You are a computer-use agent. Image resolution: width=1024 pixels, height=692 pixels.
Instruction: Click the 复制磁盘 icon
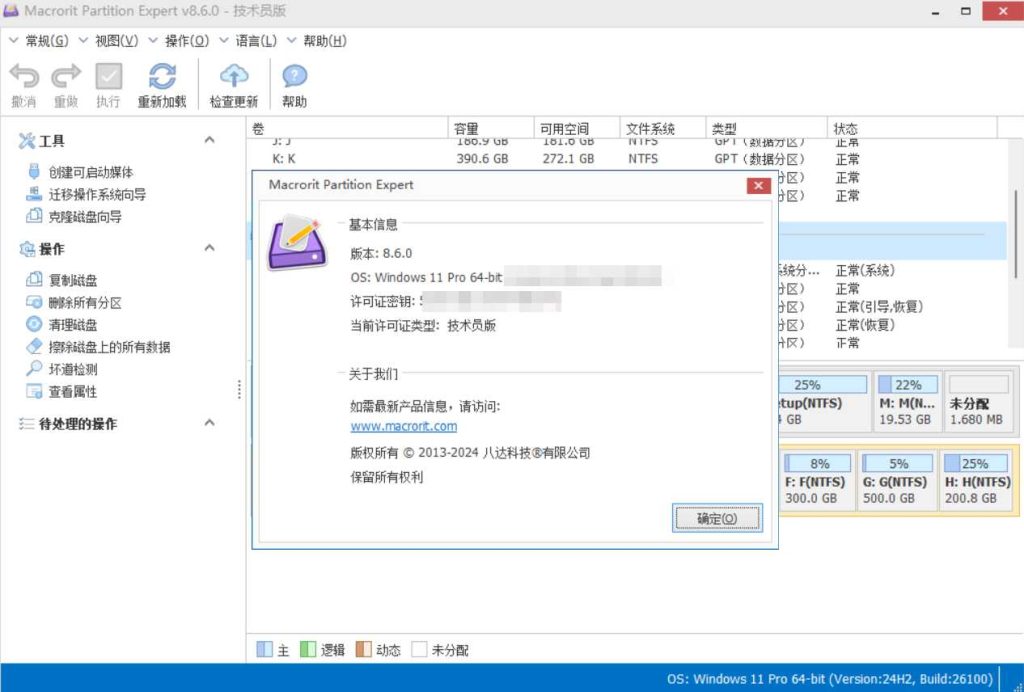tap(34, 279)
